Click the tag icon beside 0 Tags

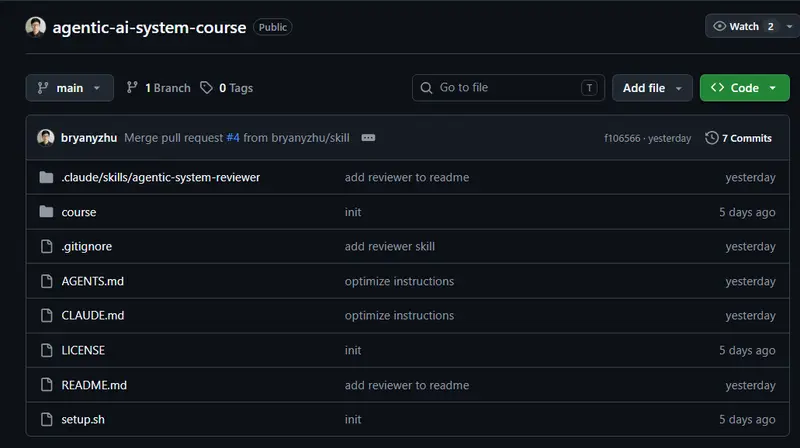click(206, 88)
